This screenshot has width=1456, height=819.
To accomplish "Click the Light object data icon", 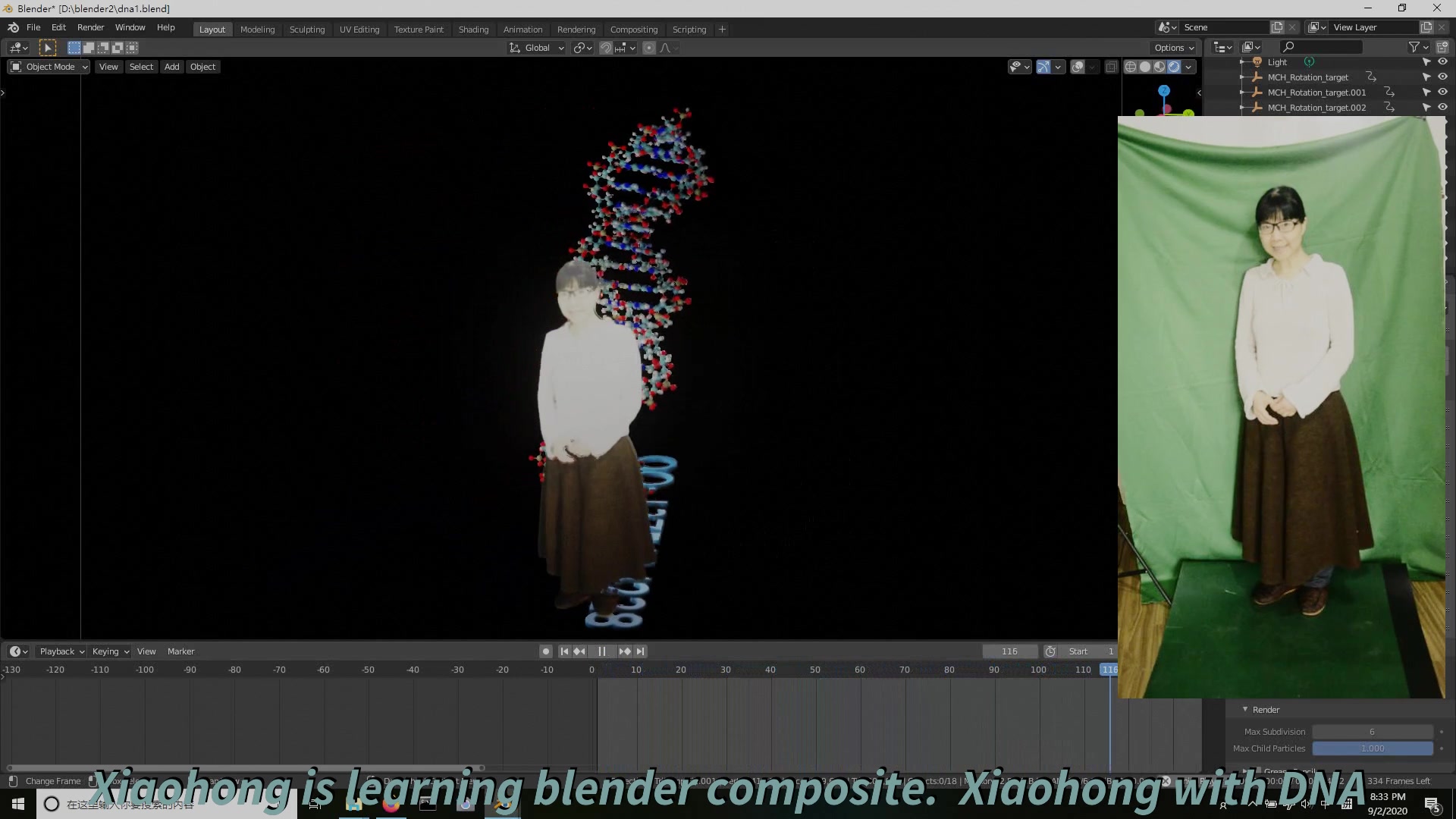I will pyautogui.click(x=1310, y=62).
